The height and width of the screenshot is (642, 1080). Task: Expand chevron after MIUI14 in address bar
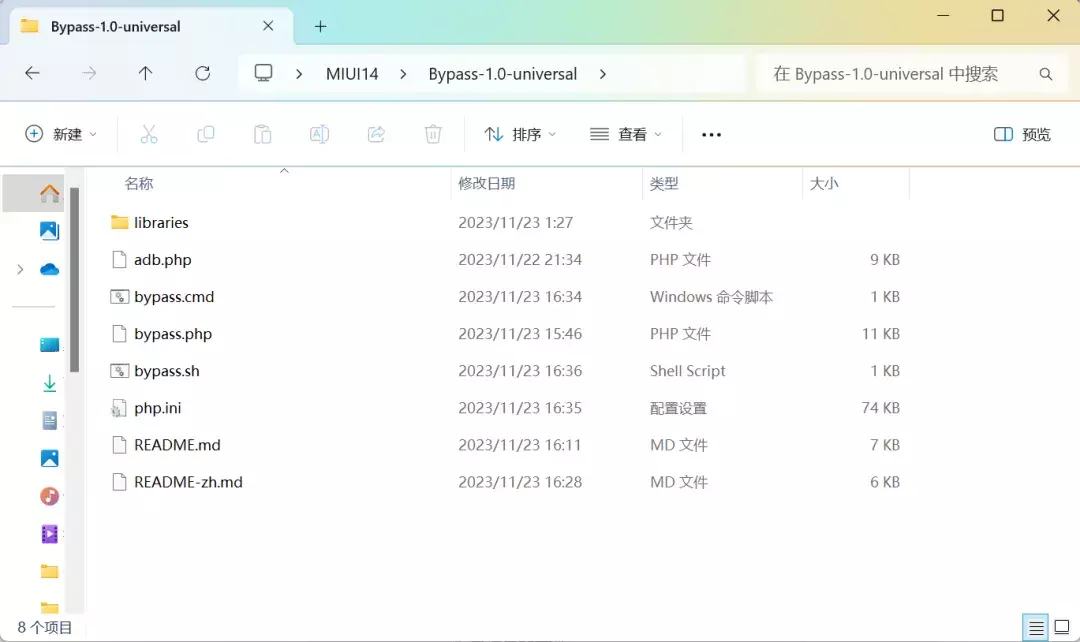(403, 74)
